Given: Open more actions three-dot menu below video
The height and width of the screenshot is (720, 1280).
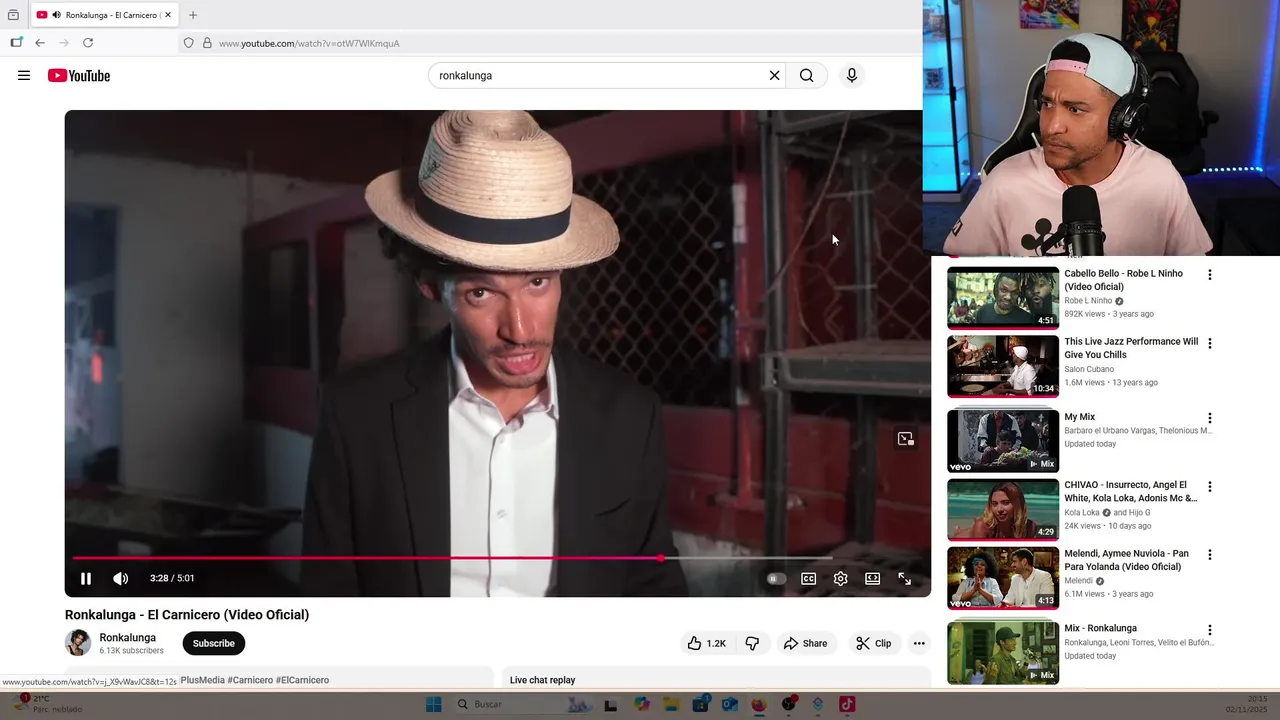Looking at the screenshot, I should (x=919, y=643).
